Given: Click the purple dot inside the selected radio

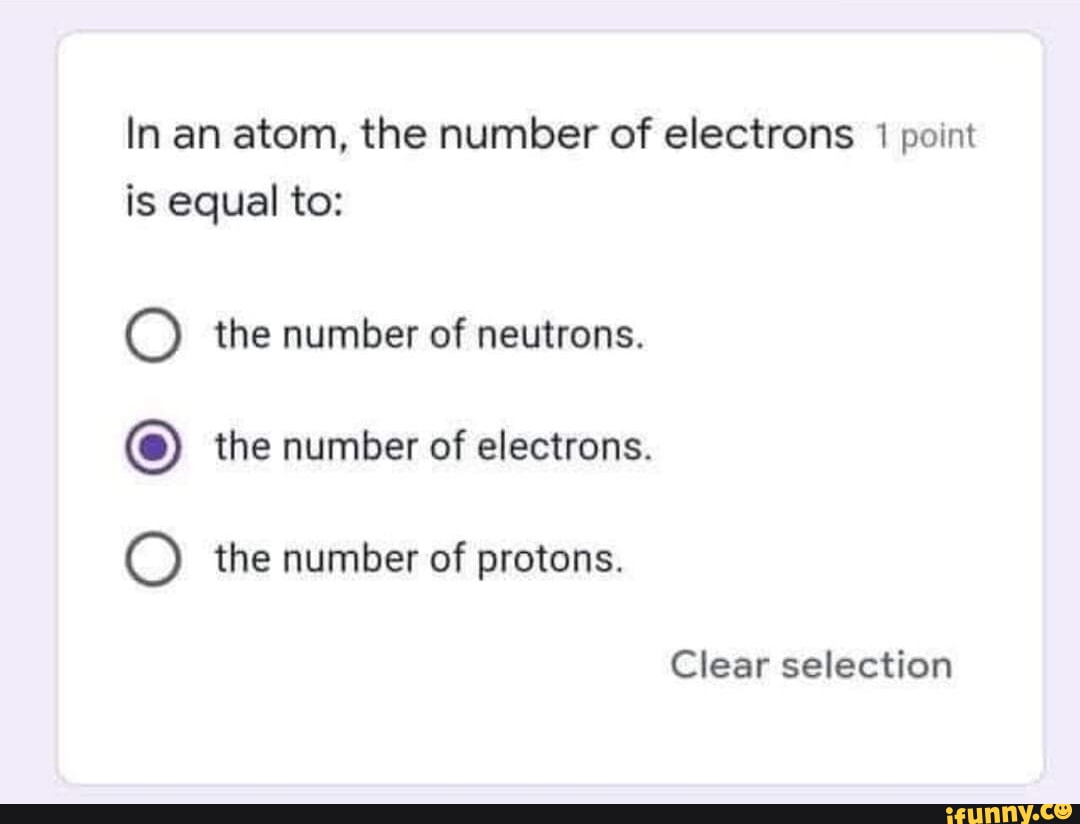Looking at the screenshot, I should click(153, 449).
